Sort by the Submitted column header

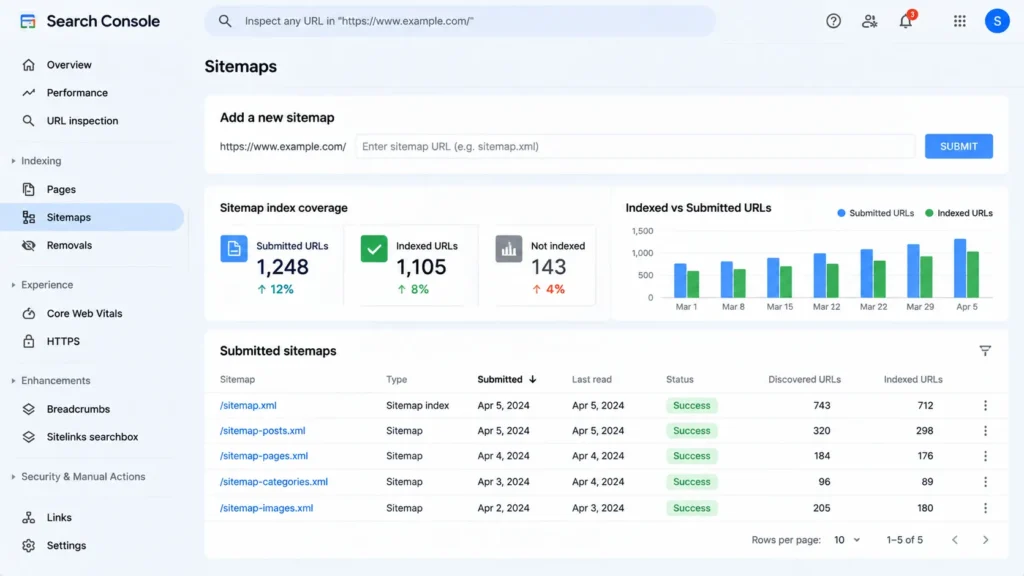[x=506, y=379]
